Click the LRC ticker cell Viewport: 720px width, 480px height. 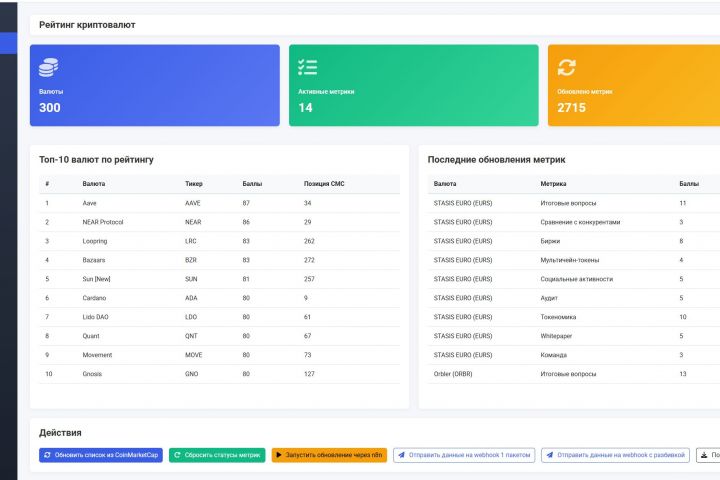point(191,241)
